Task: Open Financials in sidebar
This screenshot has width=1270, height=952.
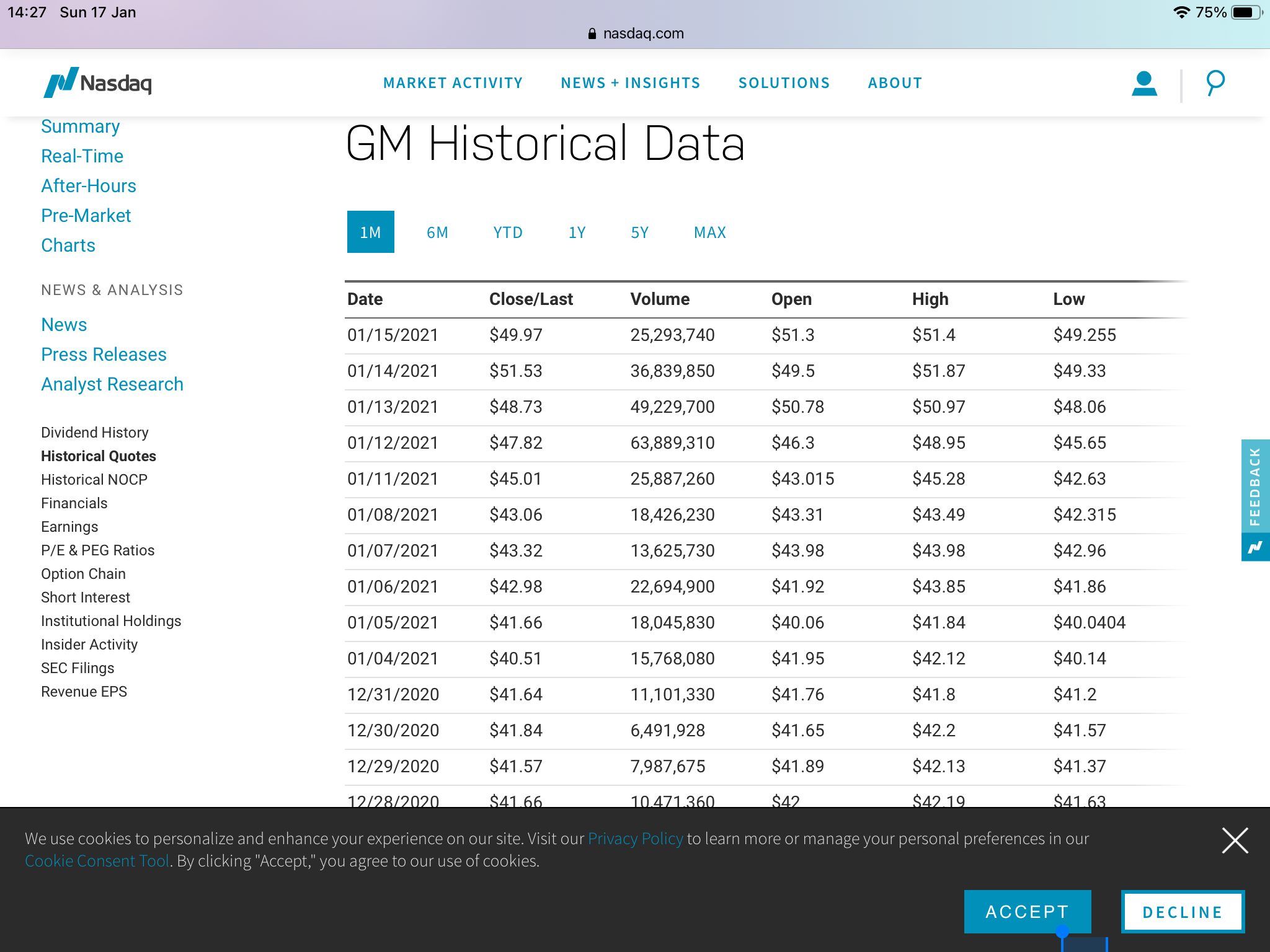Action: click(74, 503)
